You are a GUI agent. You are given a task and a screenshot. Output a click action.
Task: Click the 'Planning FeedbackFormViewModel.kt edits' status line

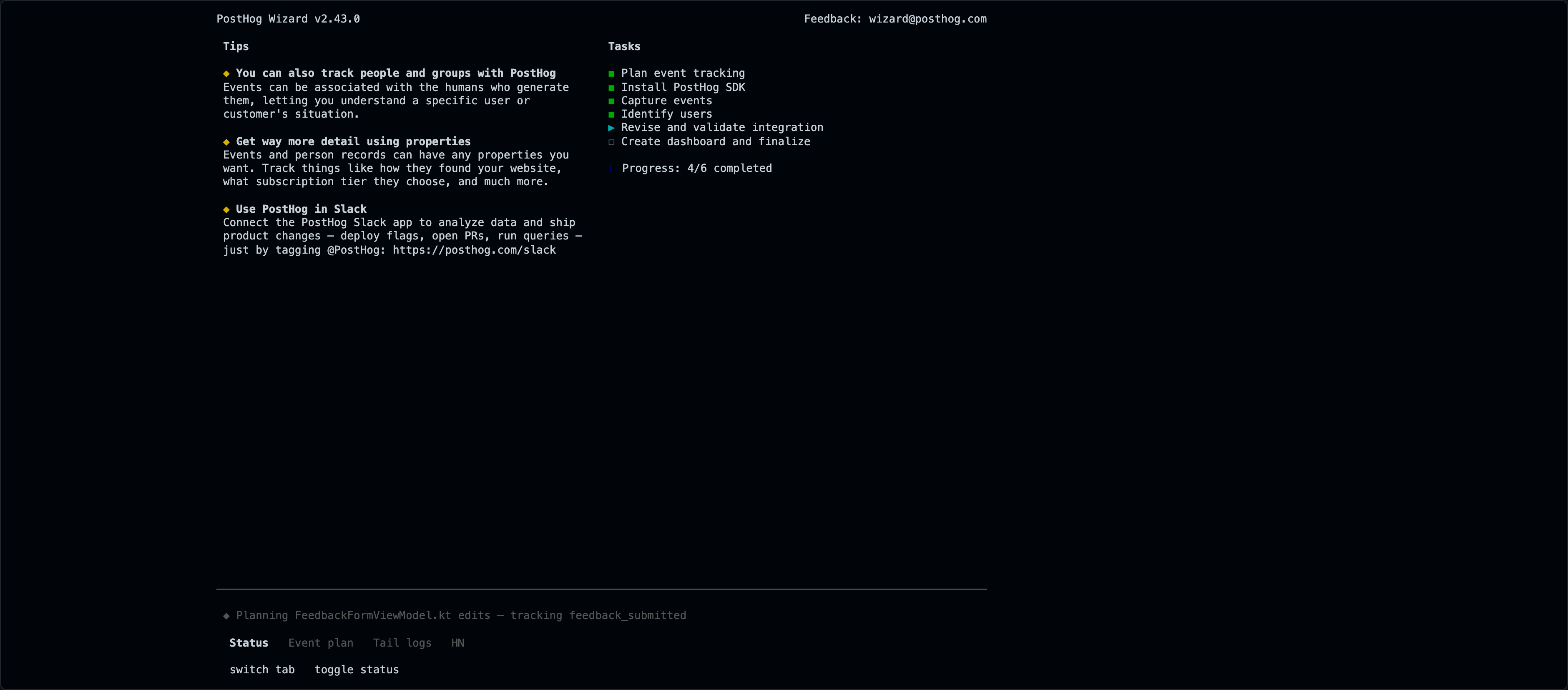461,615
